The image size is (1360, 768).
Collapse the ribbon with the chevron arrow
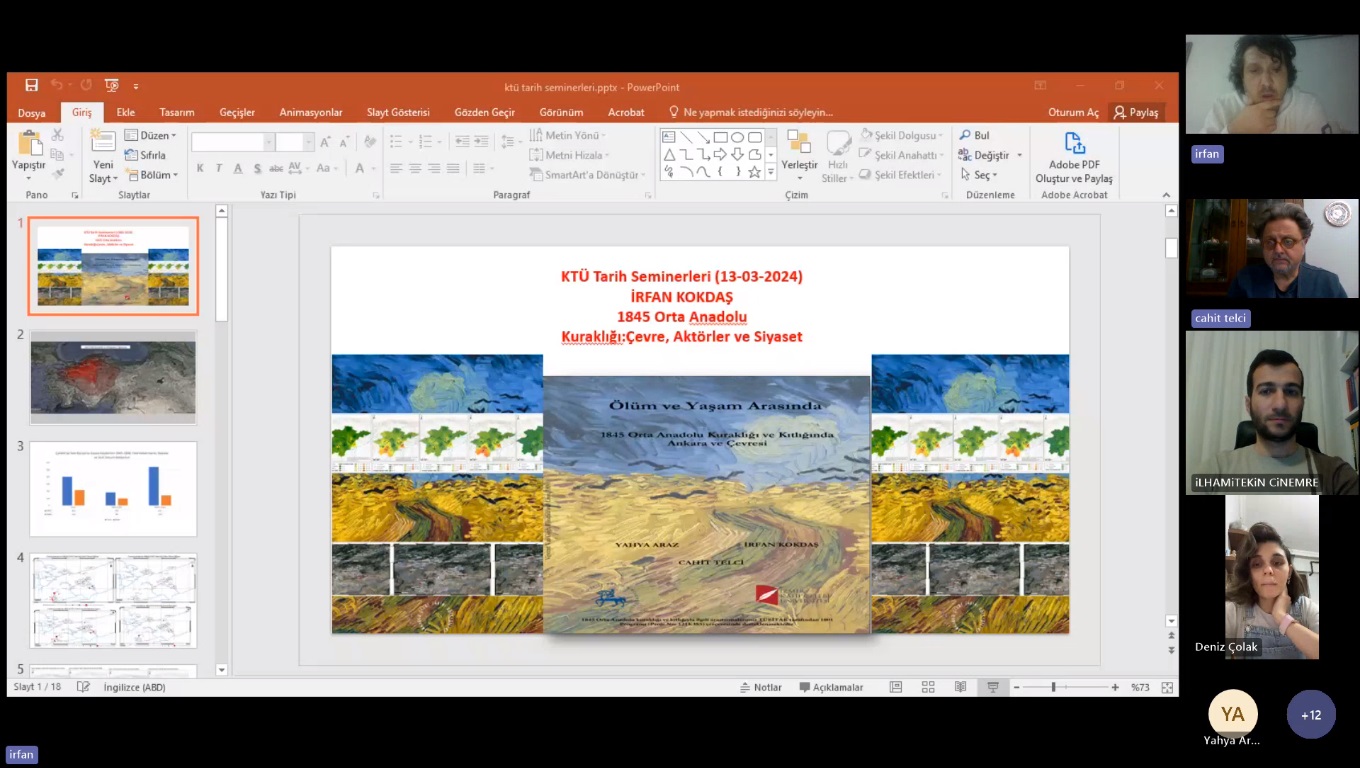coord(1166,195)
